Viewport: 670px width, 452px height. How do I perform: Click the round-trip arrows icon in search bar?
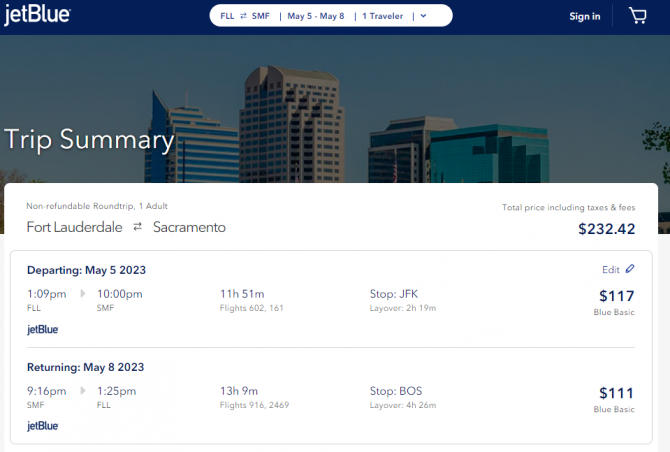click(x=244, y=16)
